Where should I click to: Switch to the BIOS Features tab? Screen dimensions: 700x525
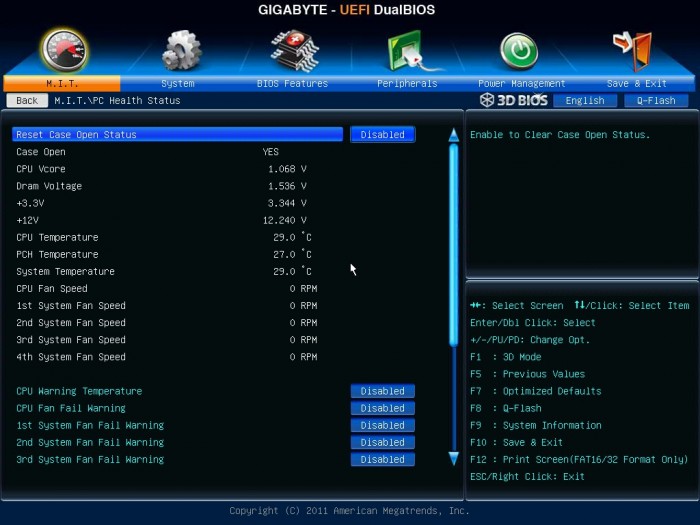click(x=292, y=83)
